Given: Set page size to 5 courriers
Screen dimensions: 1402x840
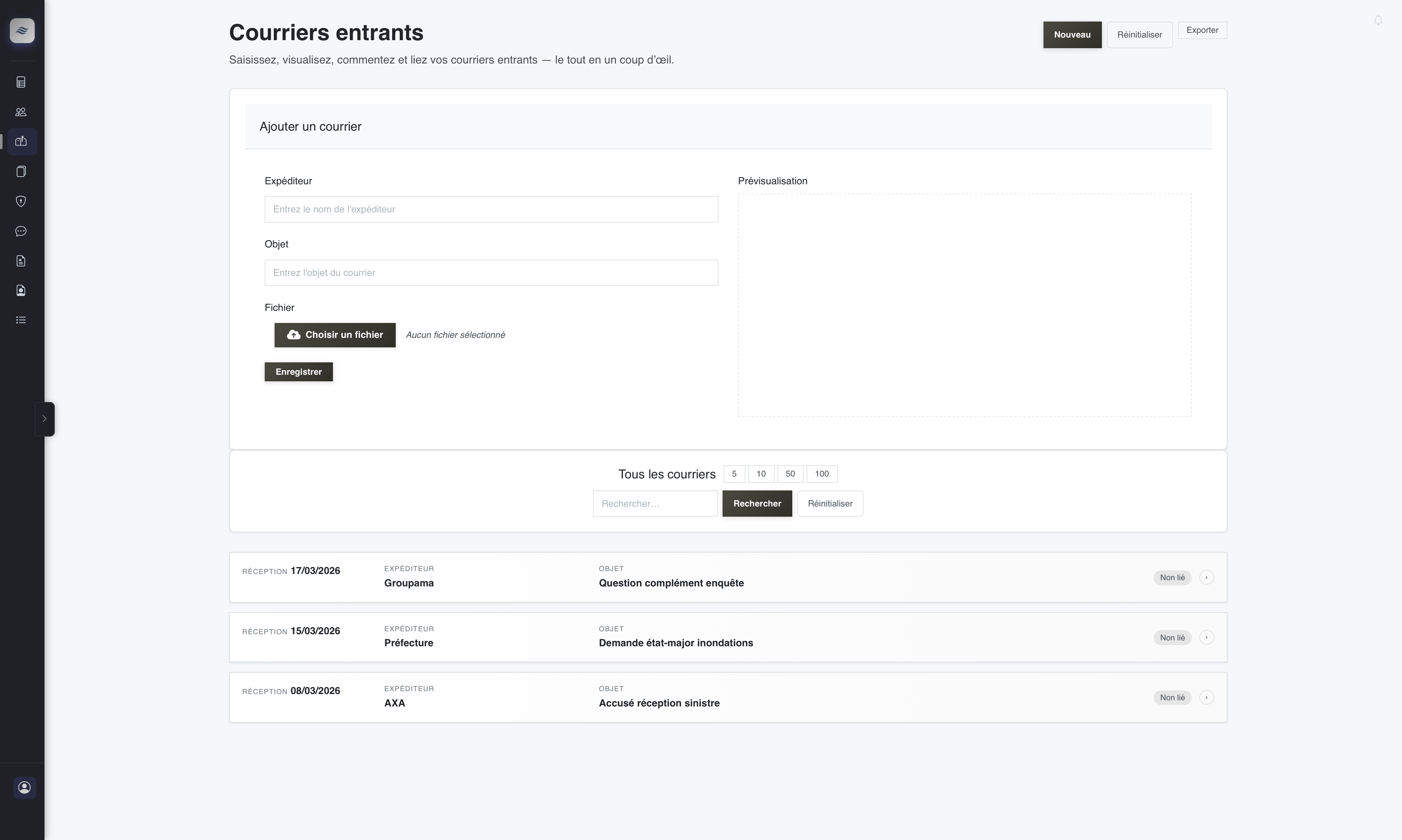Looking at the screenshot, I should coord(734,474).
